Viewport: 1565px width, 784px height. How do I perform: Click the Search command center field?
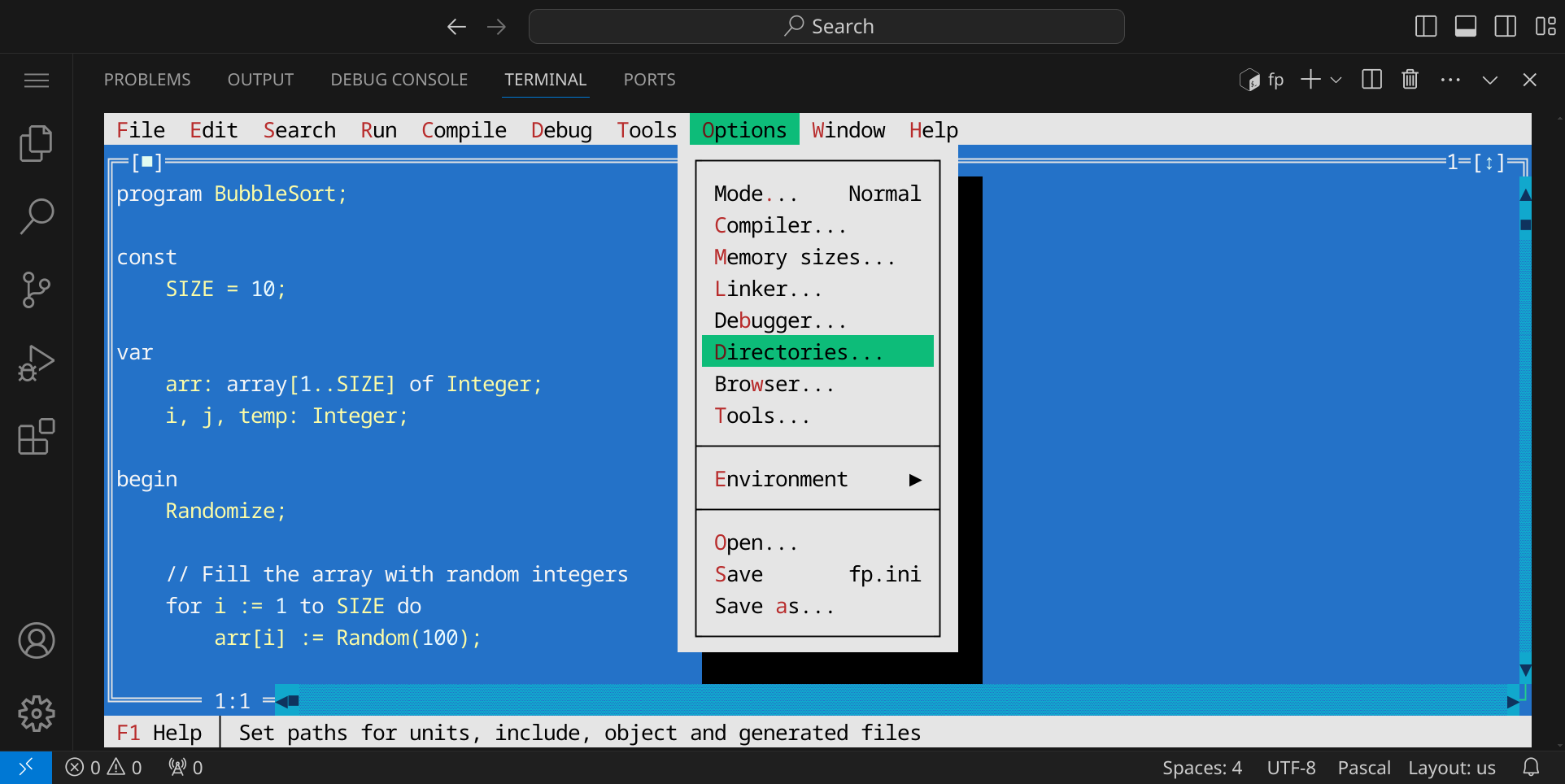tap(826, 27)
